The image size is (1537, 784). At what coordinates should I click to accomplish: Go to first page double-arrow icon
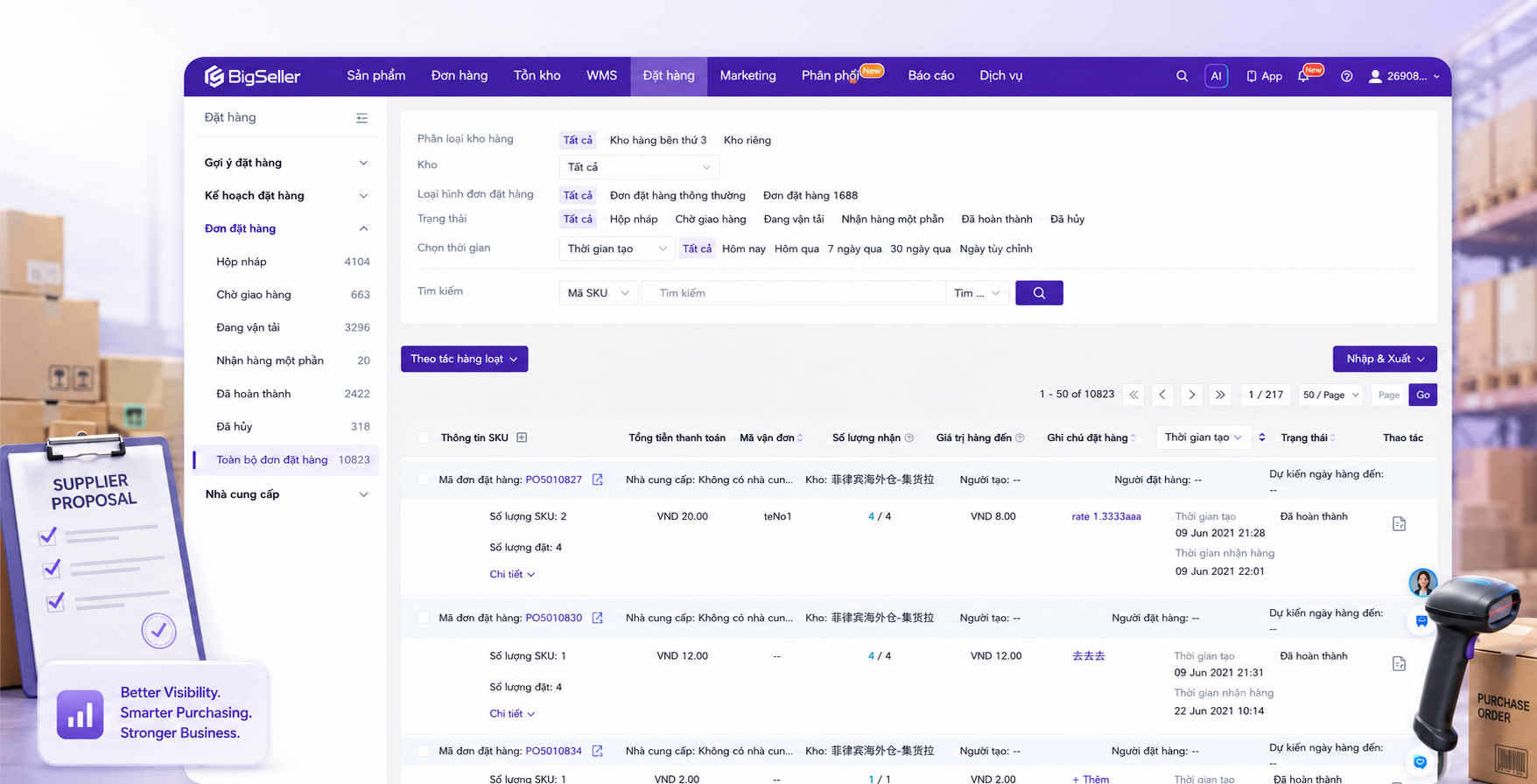point(1133,395)
